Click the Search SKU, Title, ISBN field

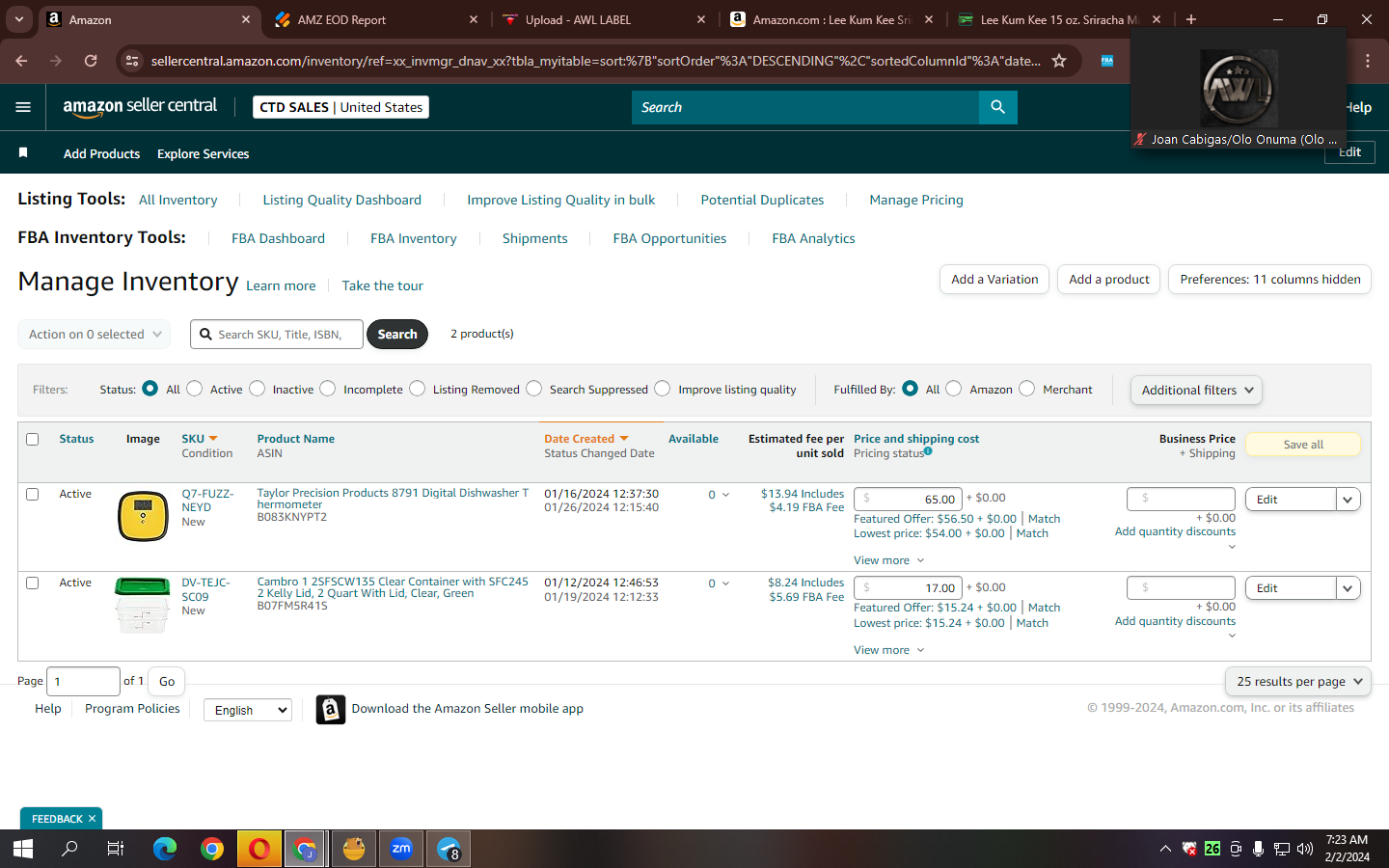coord(277,334)
